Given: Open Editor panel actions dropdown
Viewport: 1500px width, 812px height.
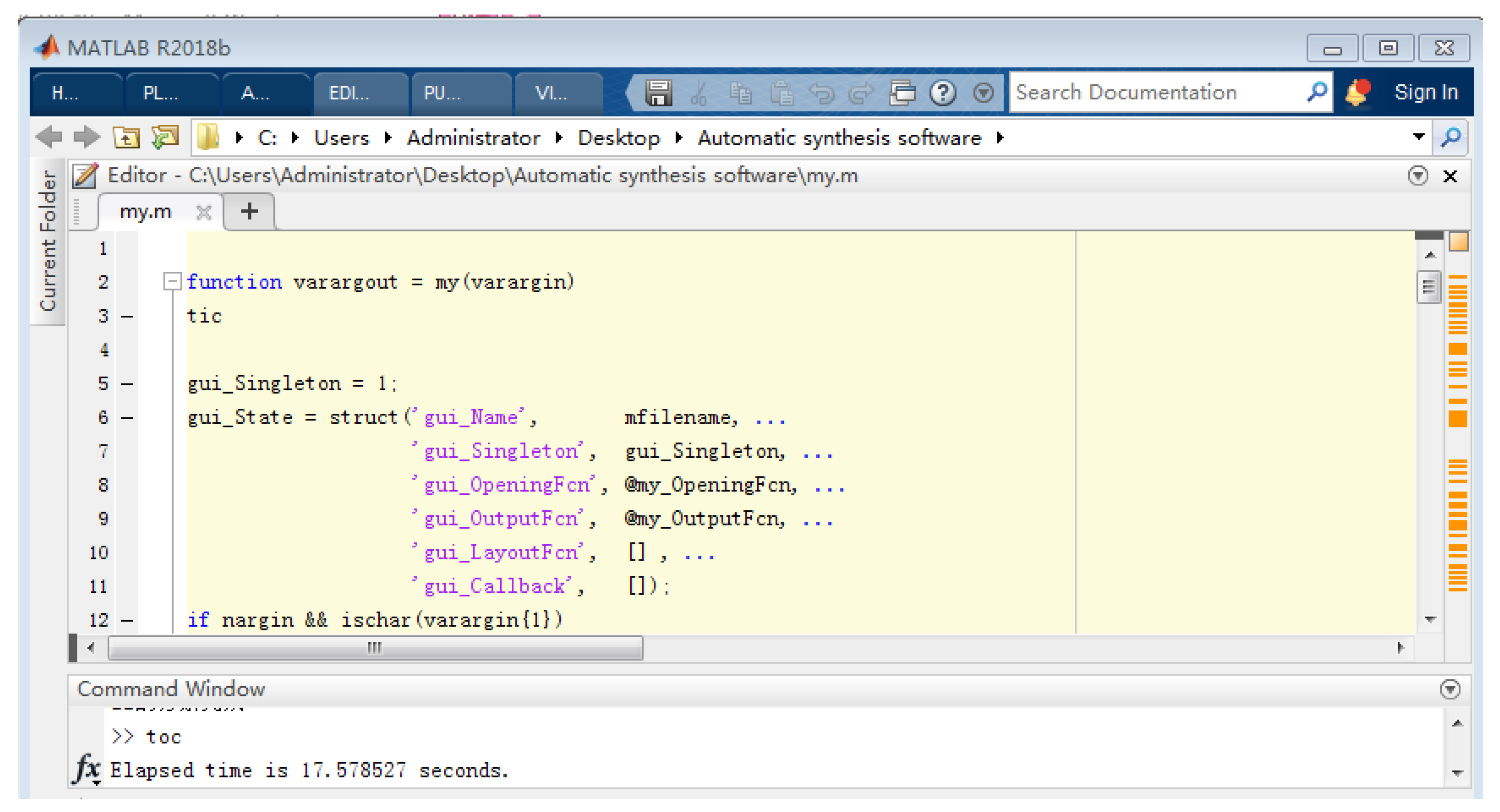Looking at the screenshot, I should pyautogui.click(x=1417, y=176).
